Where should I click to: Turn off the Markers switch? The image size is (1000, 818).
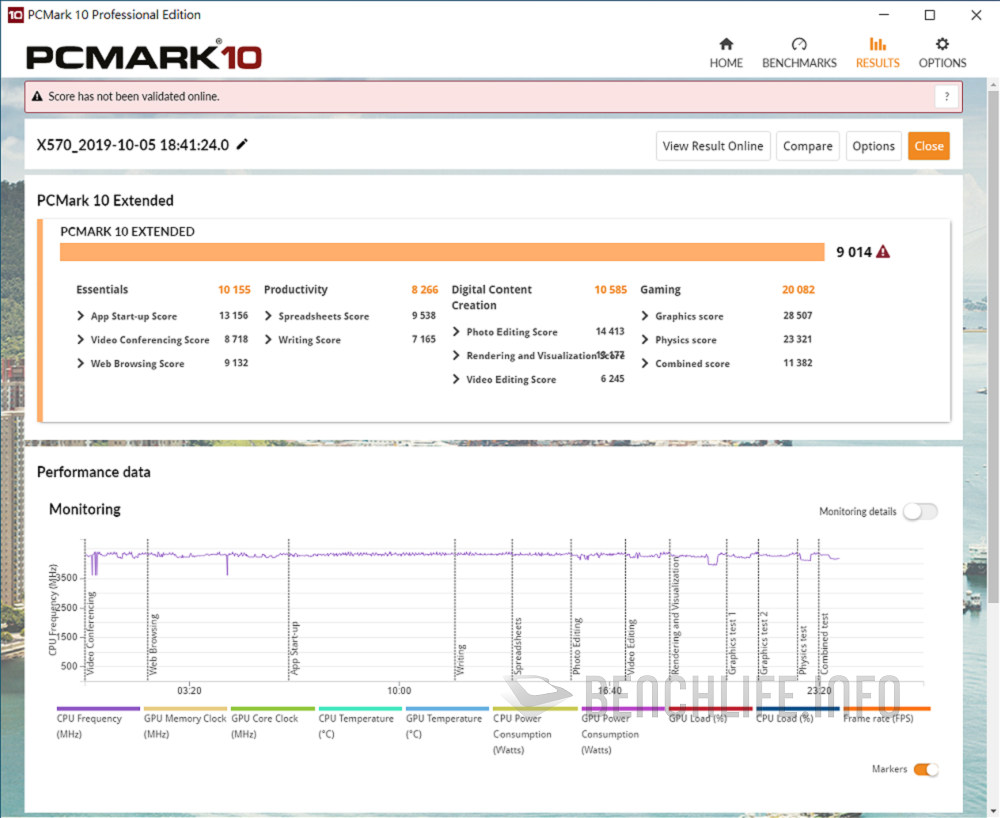(925, 770)
